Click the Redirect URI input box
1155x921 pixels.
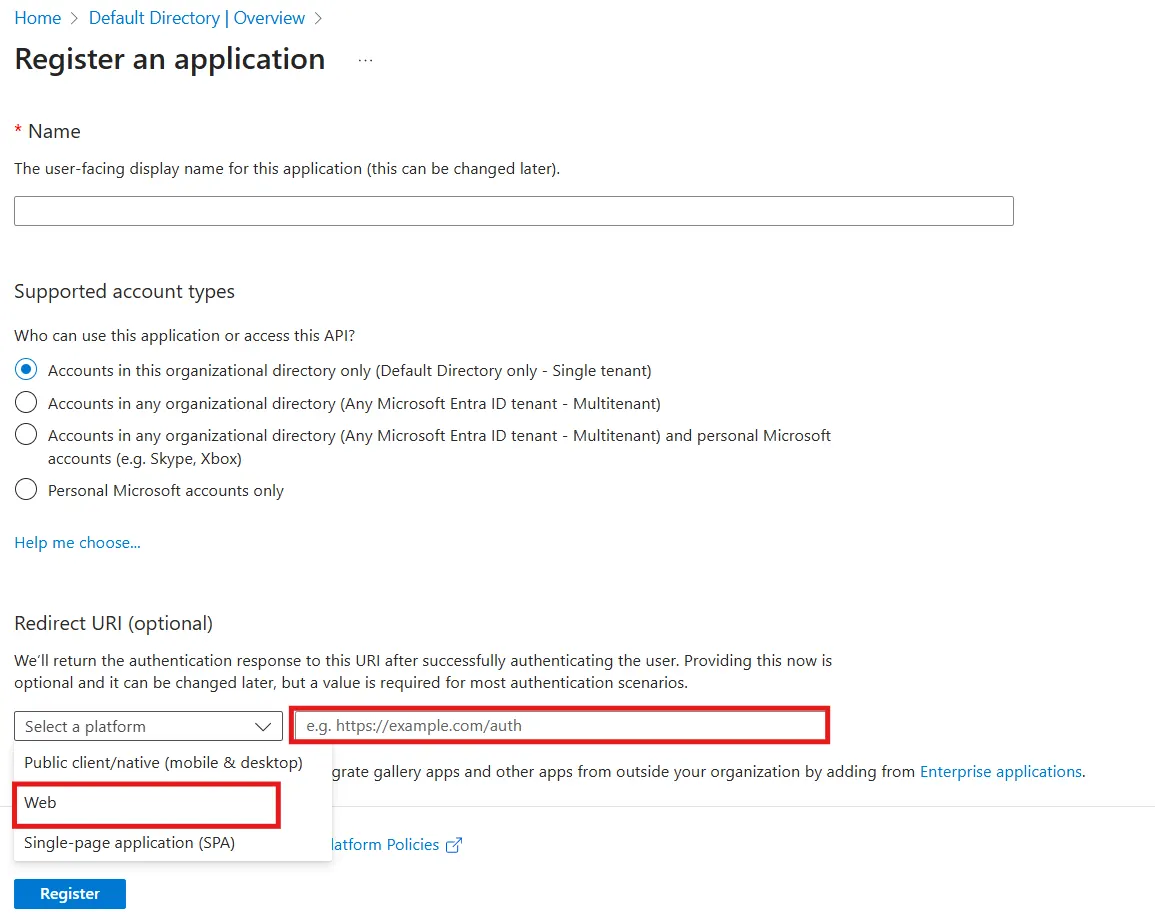tap(559, 725)
